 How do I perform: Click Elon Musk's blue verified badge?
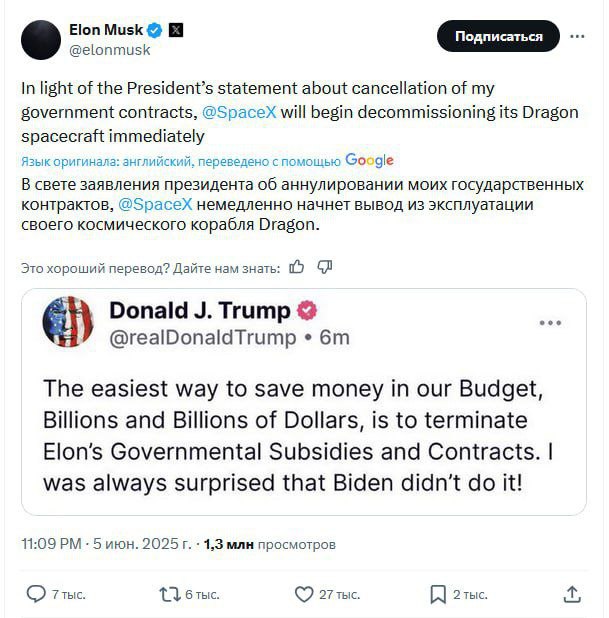tap(155, 30)
